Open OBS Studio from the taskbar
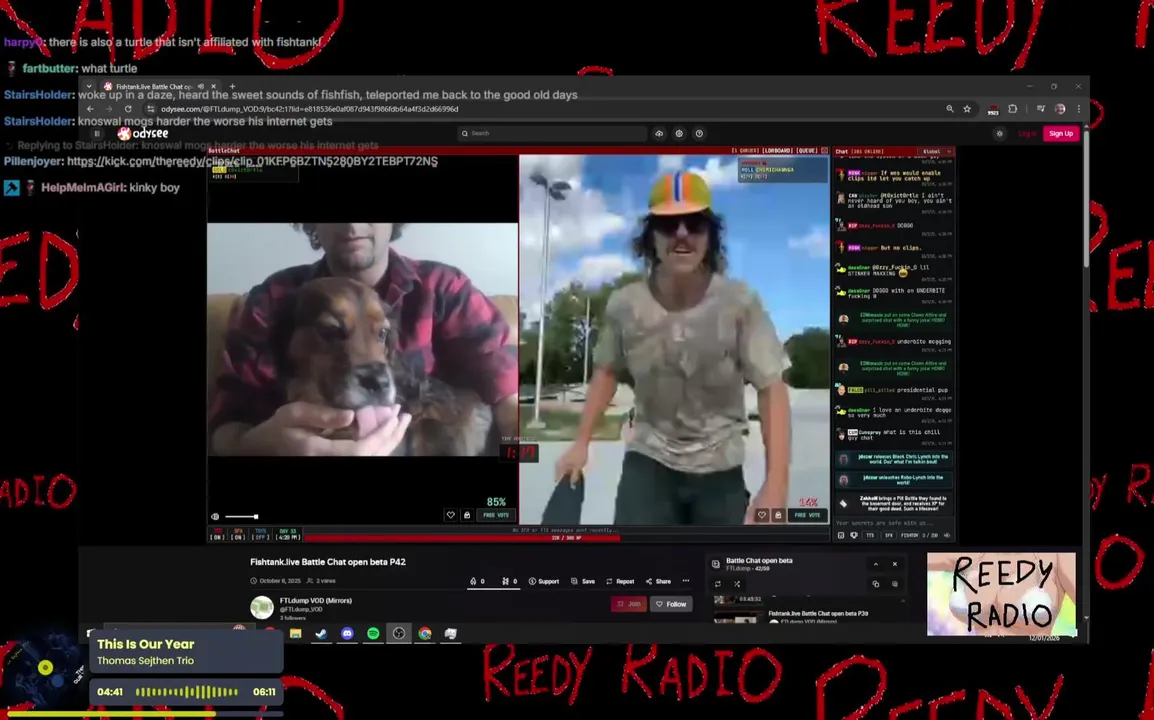Image resolution: width=1154 pixels, height=720 pixels. point(399,633)
